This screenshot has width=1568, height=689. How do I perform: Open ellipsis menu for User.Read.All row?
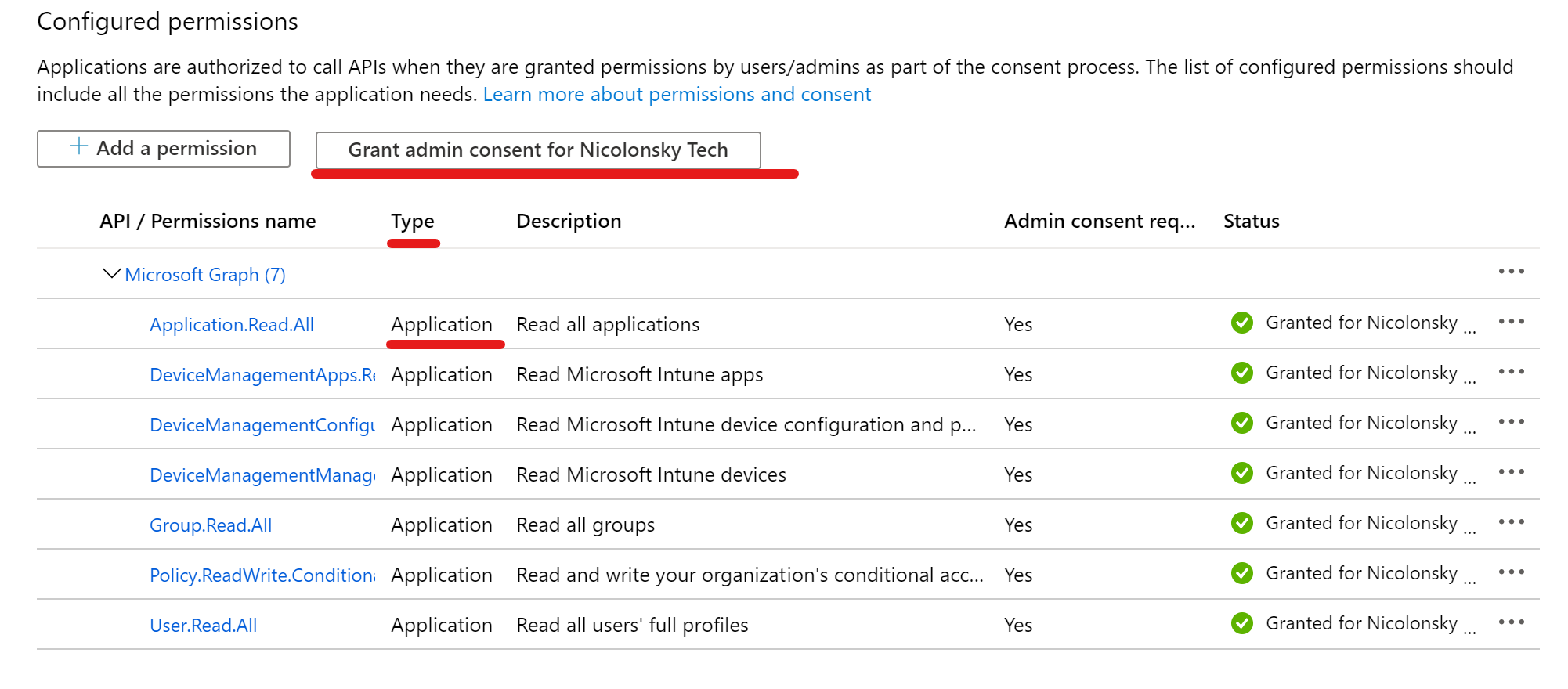[x=1511, y=622]
